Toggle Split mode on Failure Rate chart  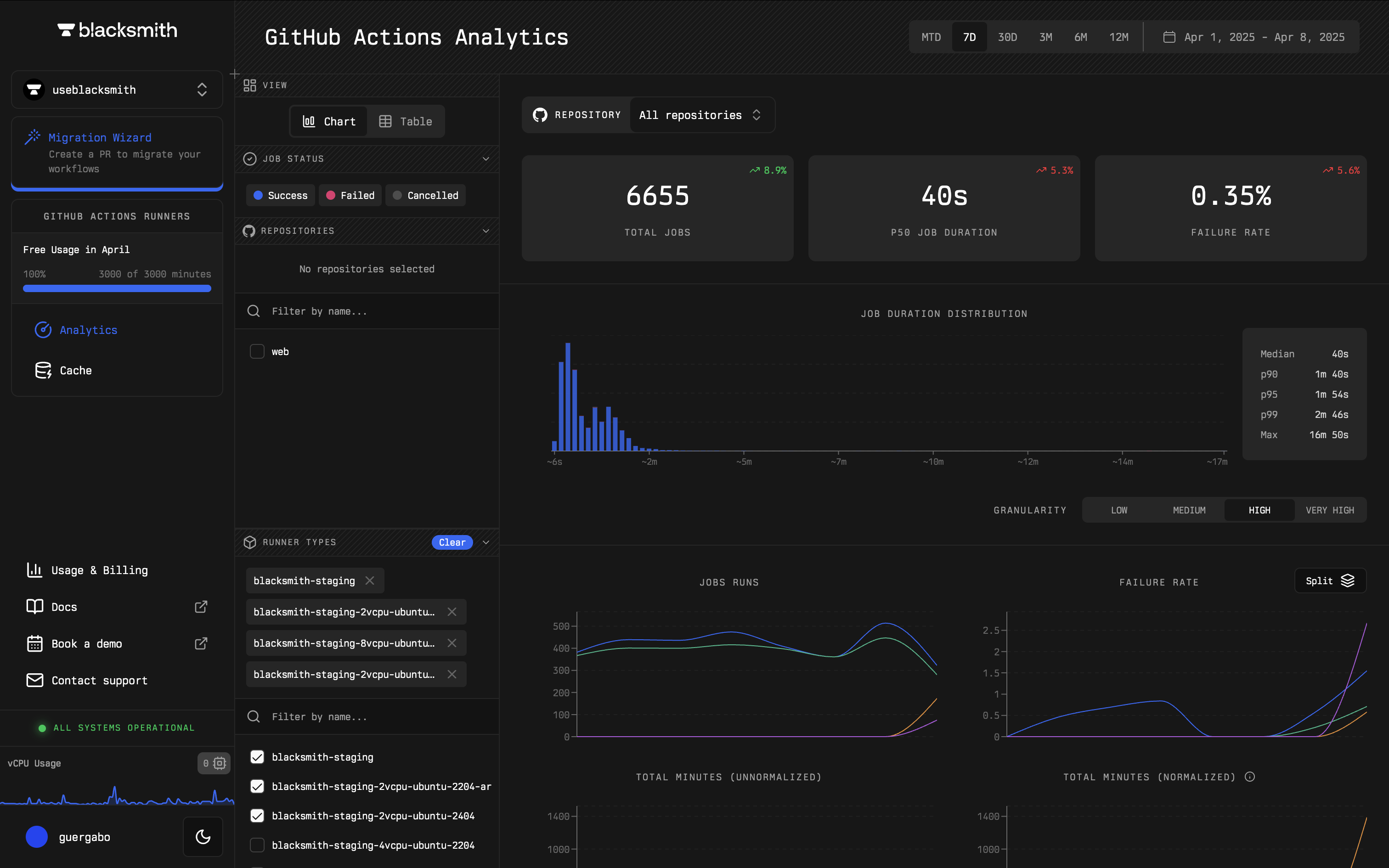pos(1330,581)
